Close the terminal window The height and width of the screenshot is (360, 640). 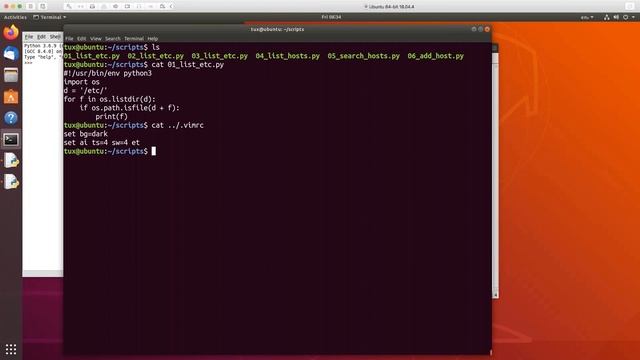(487, 29)
